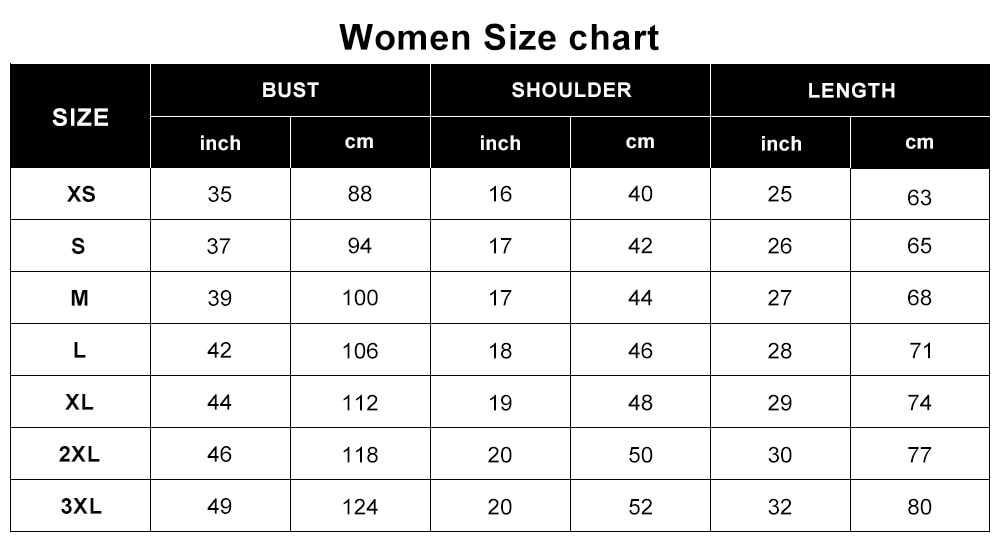Click the 112 cm bust cell

(x=360, y=402)
